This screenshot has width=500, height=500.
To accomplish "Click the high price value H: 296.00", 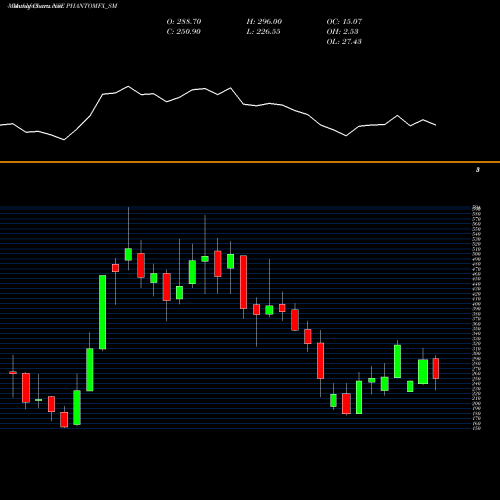I will 264,22.
